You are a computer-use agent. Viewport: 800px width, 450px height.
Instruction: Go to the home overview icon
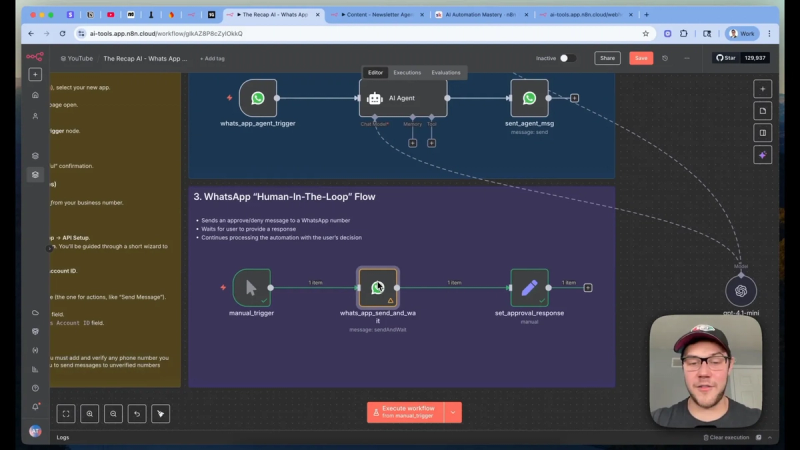(x=35, y=95)
